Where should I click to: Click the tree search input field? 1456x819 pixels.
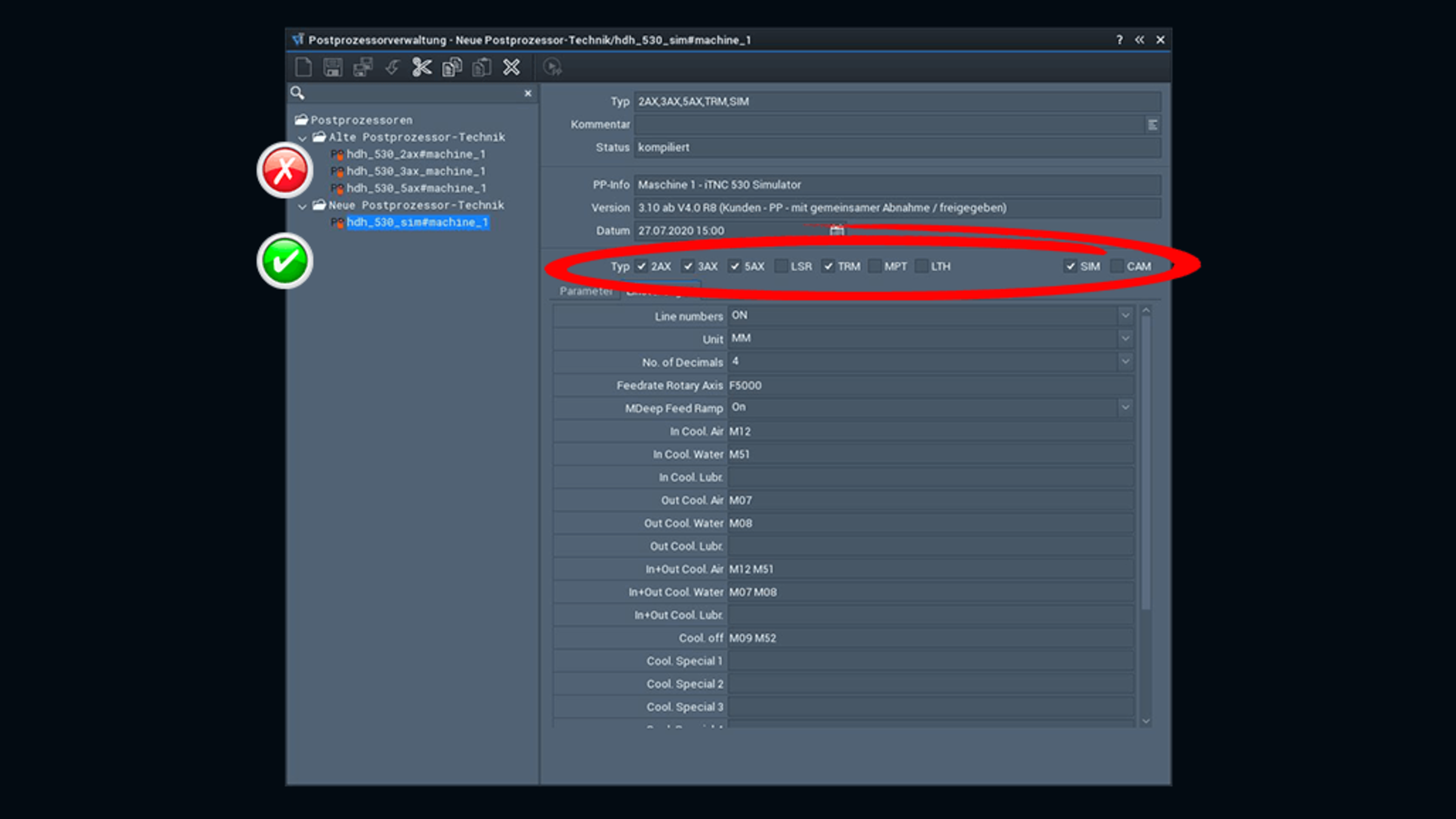pos(414,93)
